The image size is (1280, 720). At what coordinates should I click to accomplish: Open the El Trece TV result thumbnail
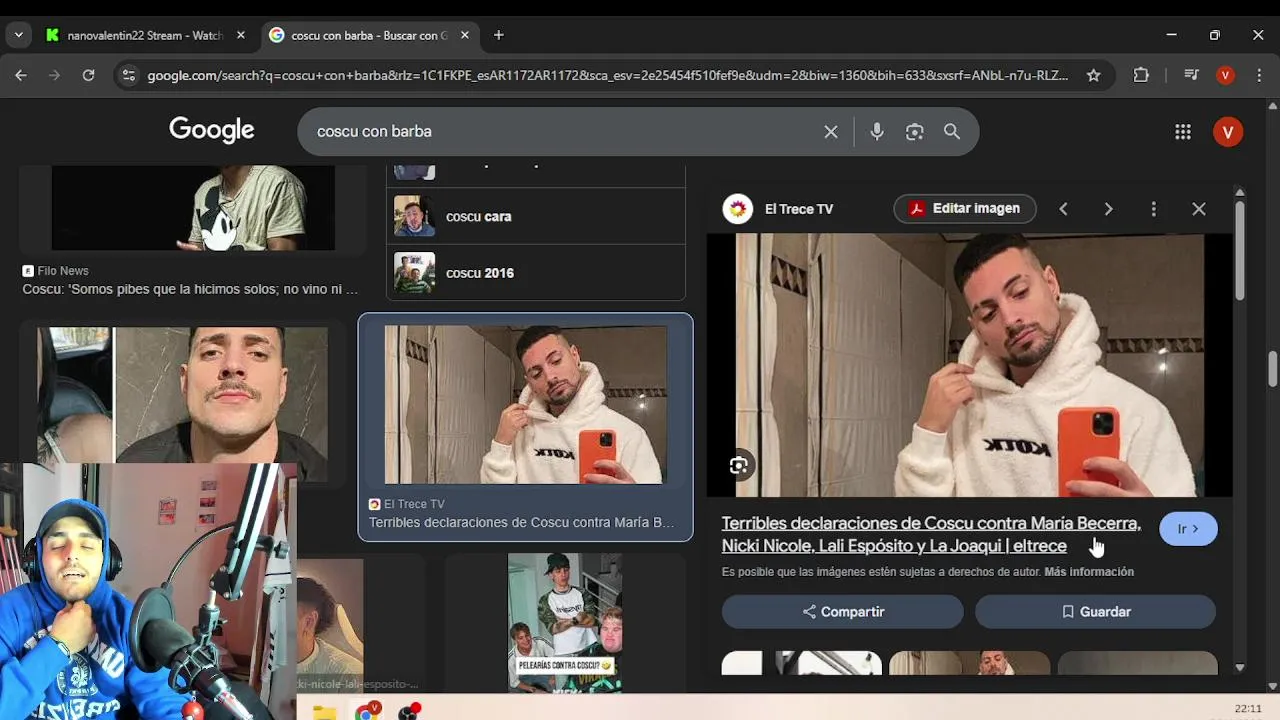point(525,404)
